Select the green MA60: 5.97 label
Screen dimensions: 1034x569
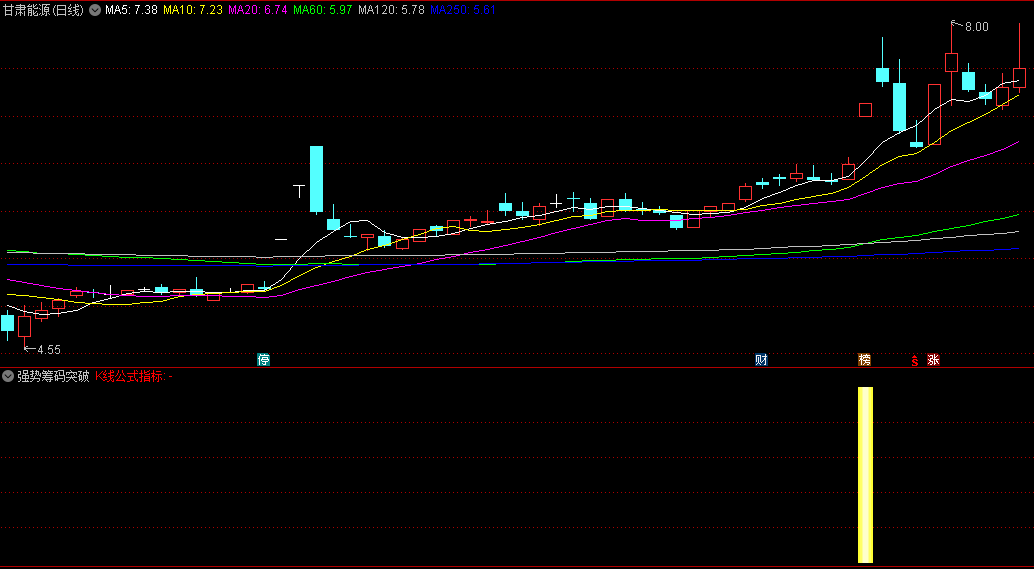(323, 10)
